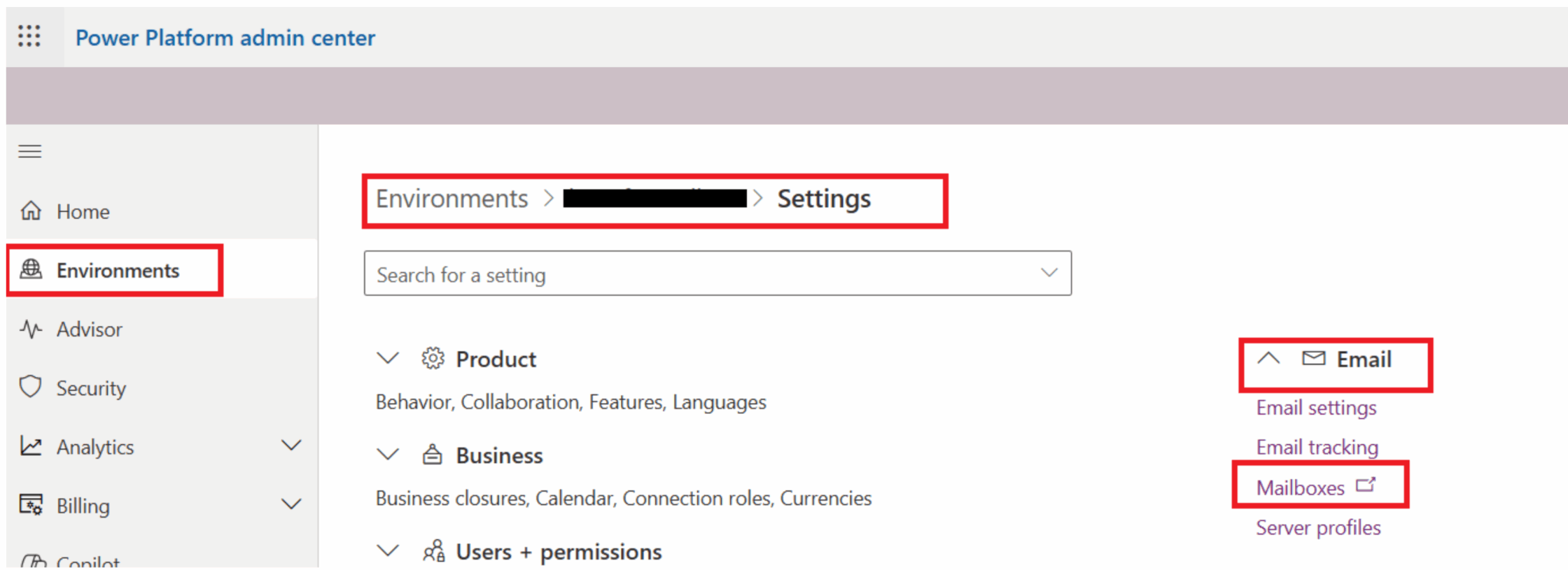
Task: Expand the Business settings section
Action: [x=388, y=455]
